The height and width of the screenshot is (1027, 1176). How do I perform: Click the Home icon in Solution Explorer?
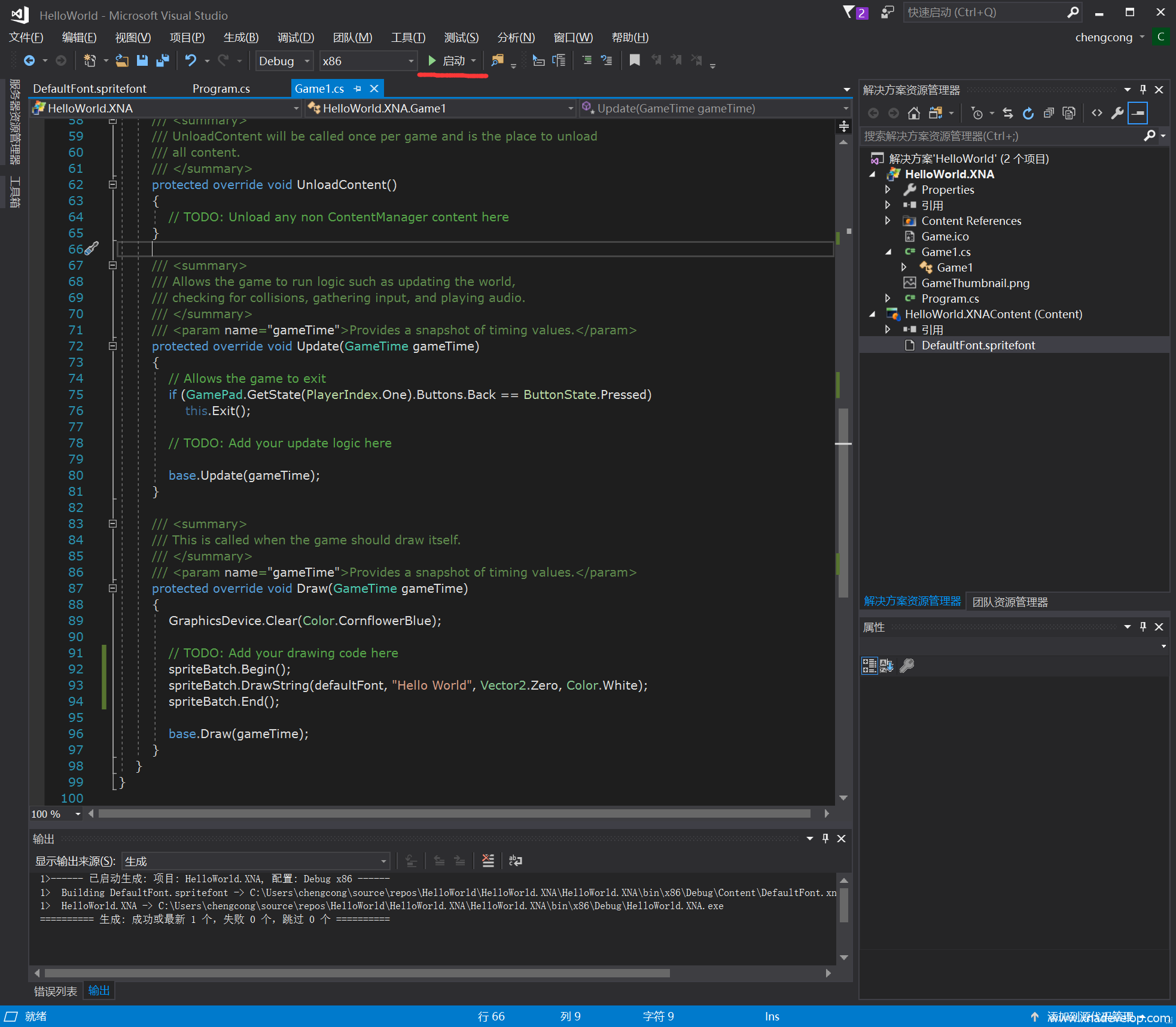[913, 113]
